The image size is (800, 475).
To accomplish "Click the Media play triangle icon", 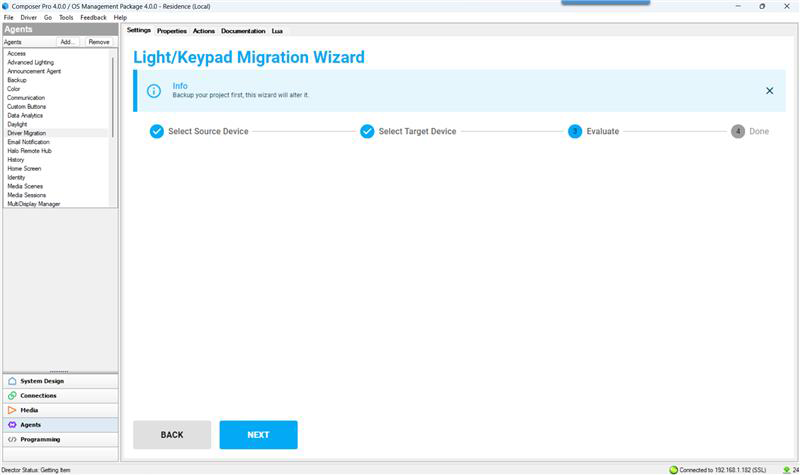I will 12,410.
